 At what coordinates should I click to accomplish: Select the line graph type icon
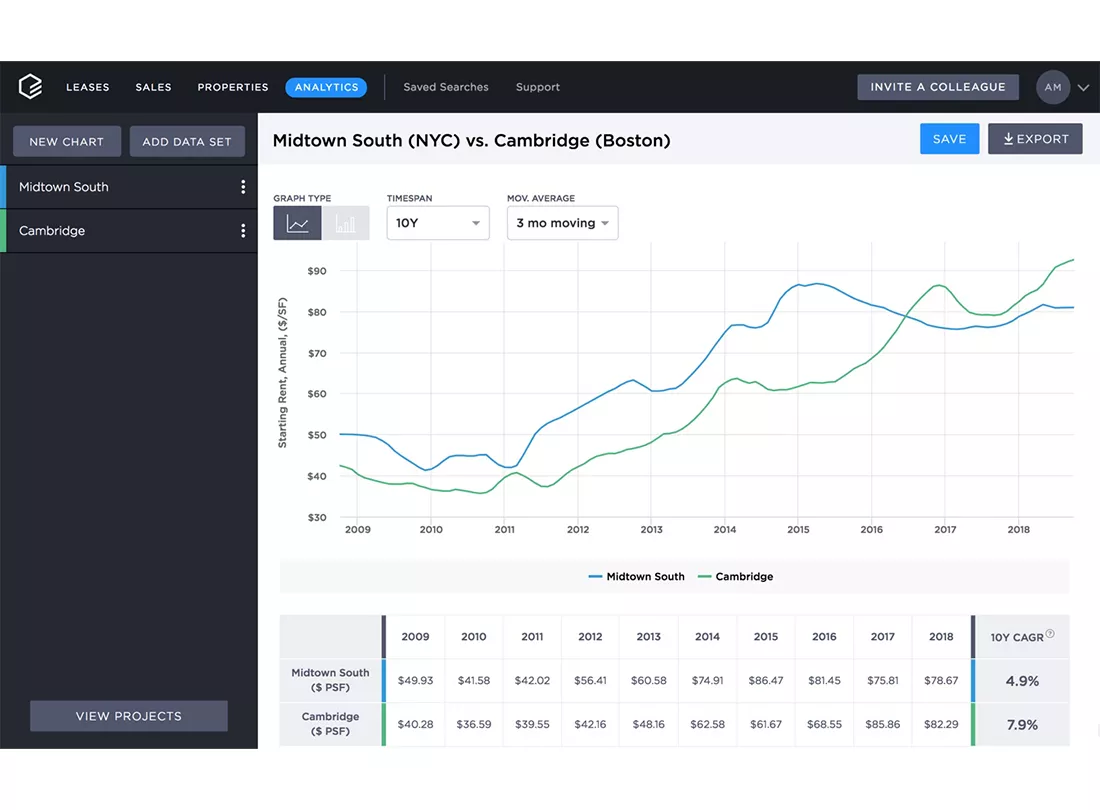pyautogui.click(x=297, y=224)
